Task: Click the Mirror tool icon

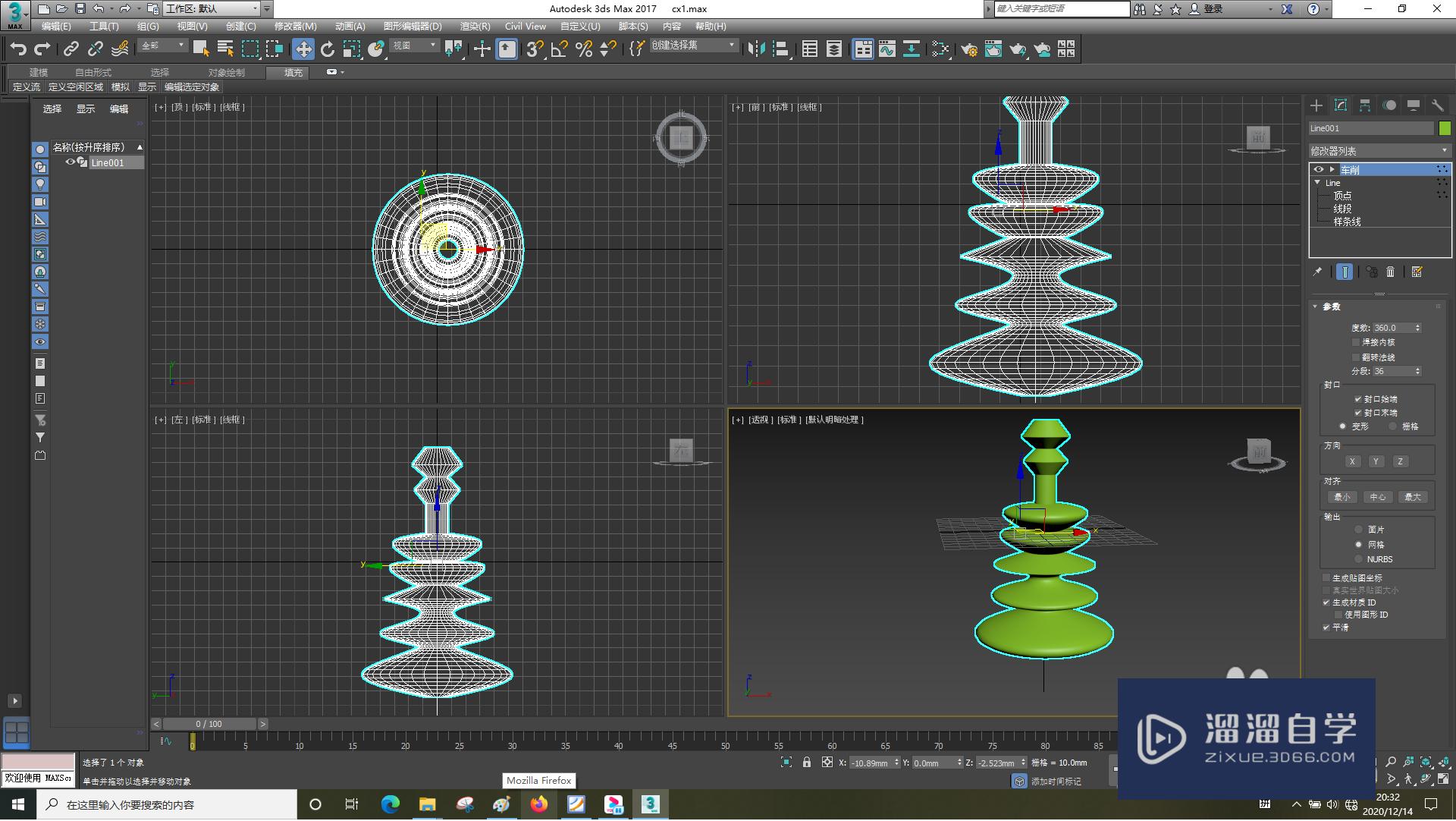Action: pyautogui.click(x=756, y=49)
